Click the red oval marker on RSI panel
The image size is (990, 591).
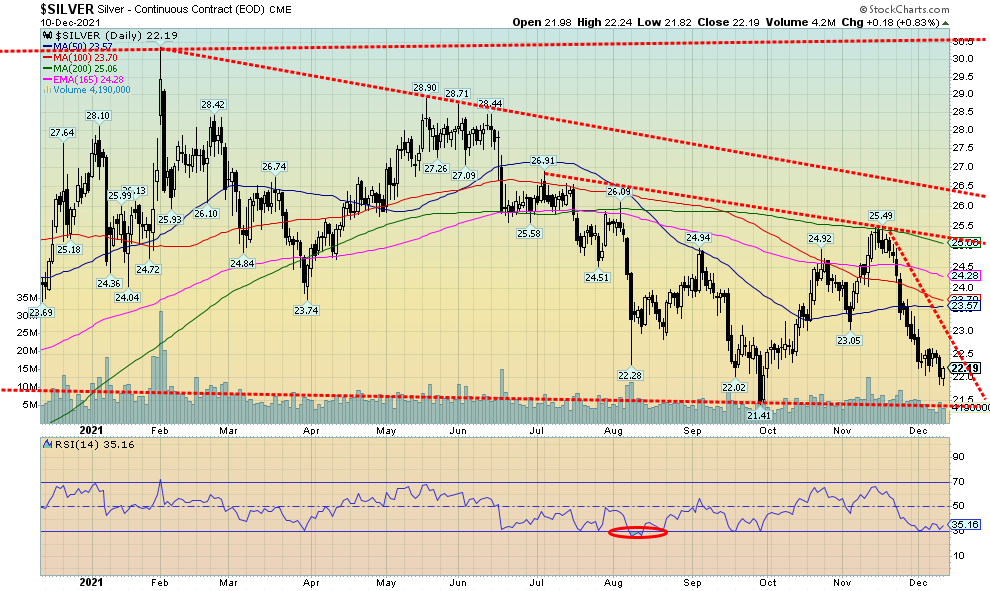[637, 532]
